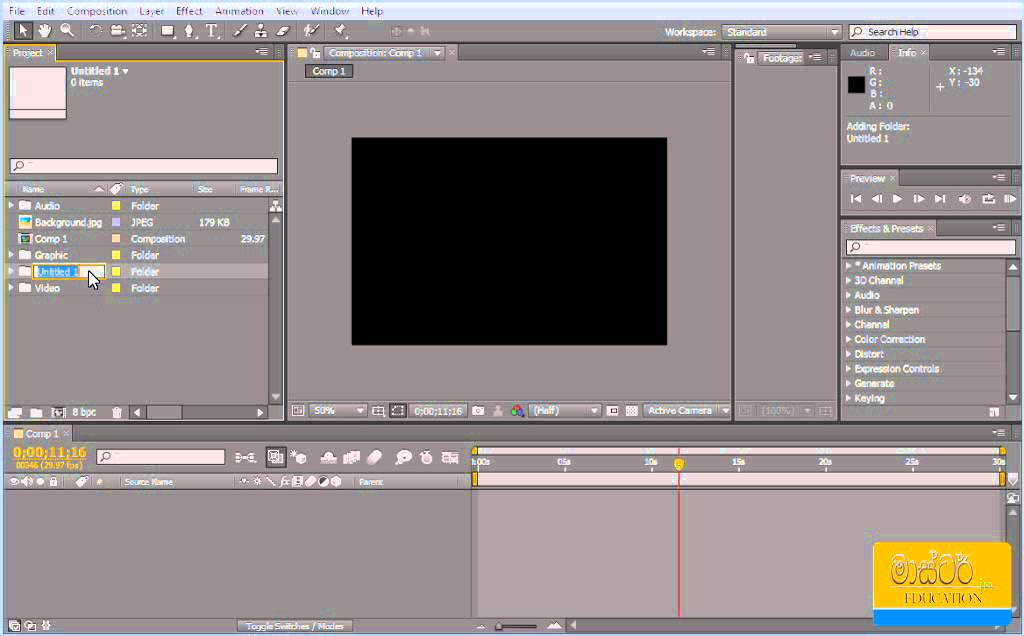Open the Layer menu
Screen dimensions: 1024x636
click(151, 11)
